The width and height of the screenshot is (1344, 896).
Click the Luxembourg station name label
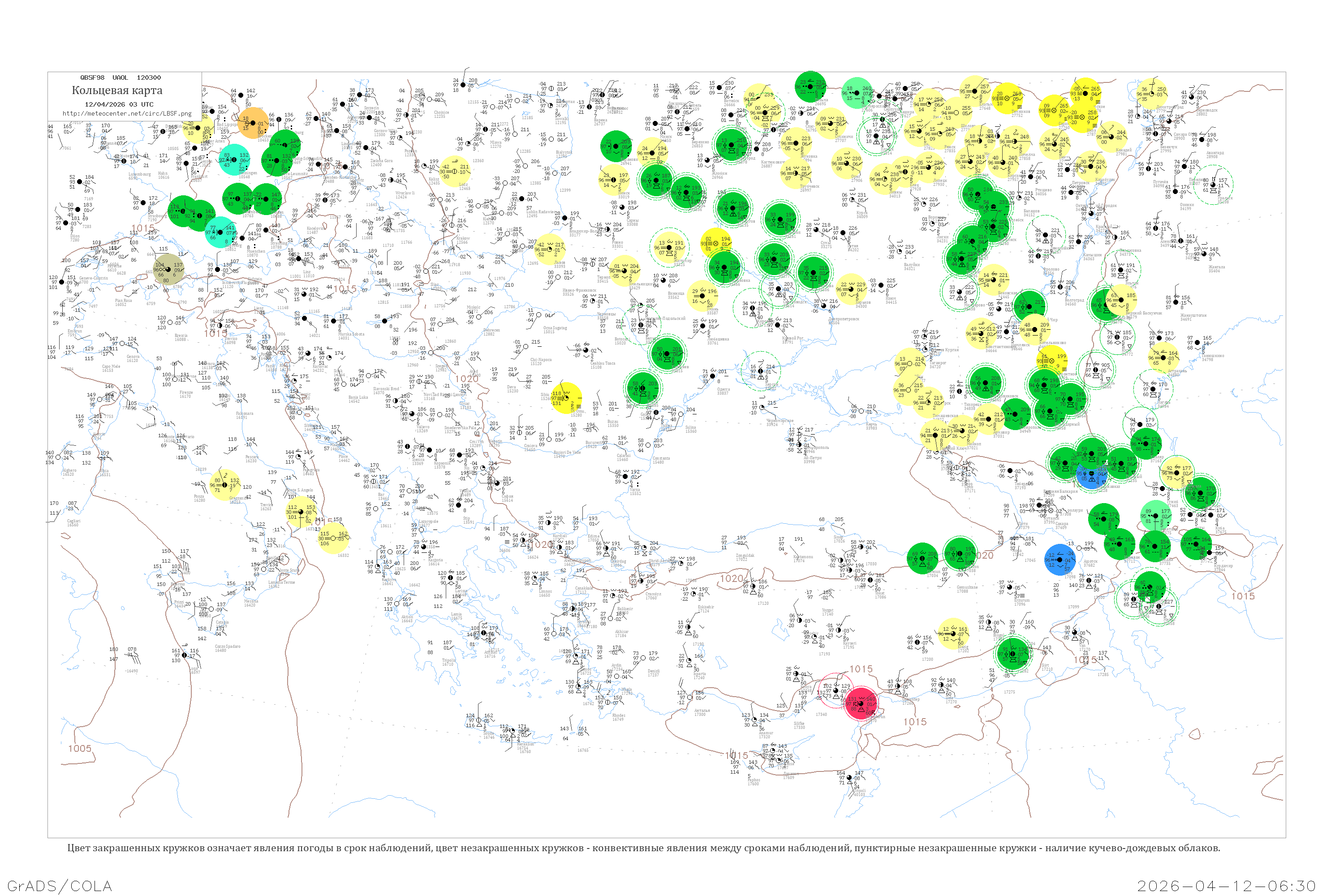[139, 174]
